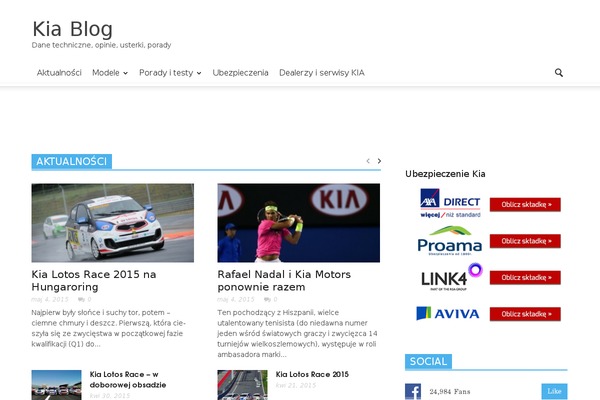Open the Aktualności menu item

59,73
